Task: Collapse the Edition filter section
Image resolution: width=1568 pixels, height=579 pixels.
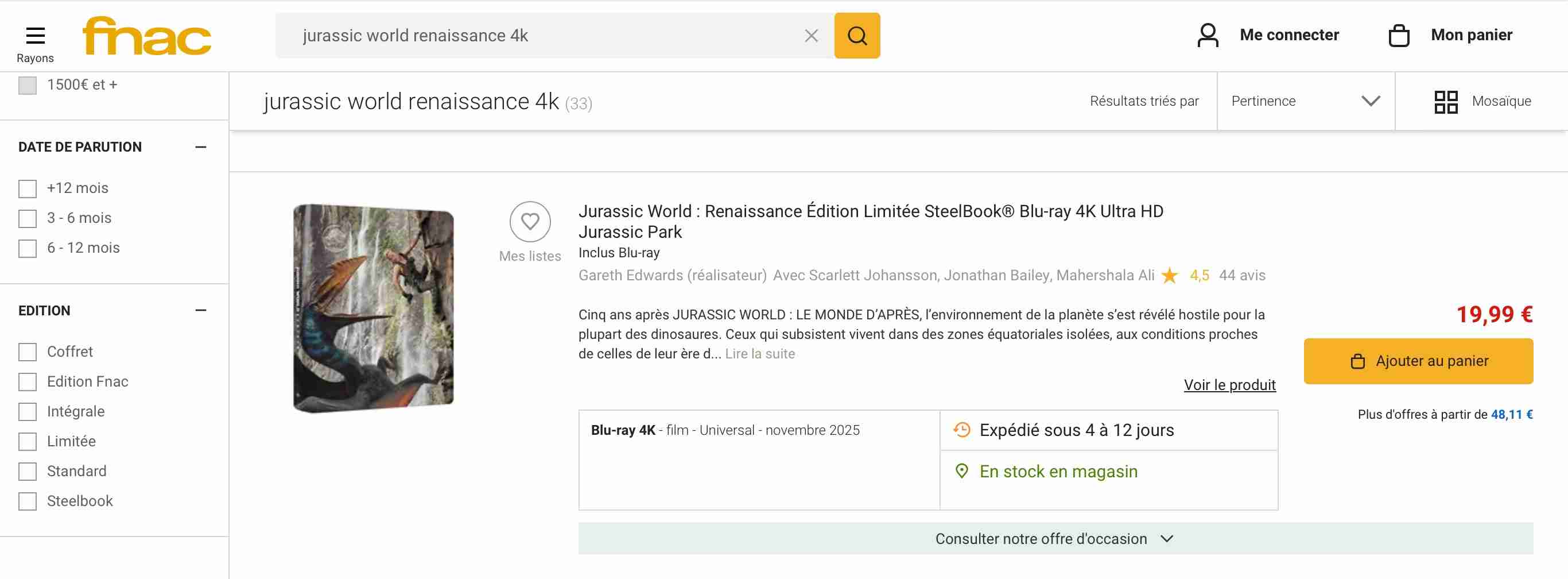Action: (x=201, y=311)
